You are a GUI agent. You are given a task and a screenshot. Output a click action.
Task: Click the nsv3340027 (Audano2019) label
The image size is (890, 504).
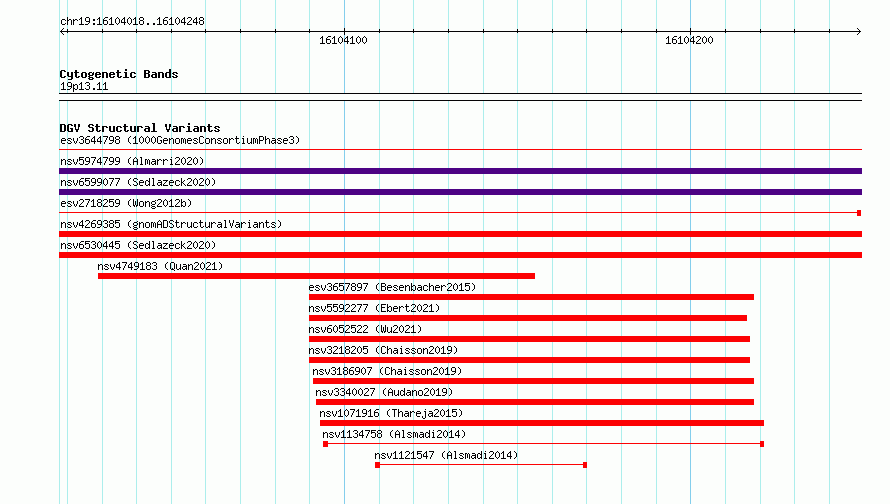click(384, 392)
